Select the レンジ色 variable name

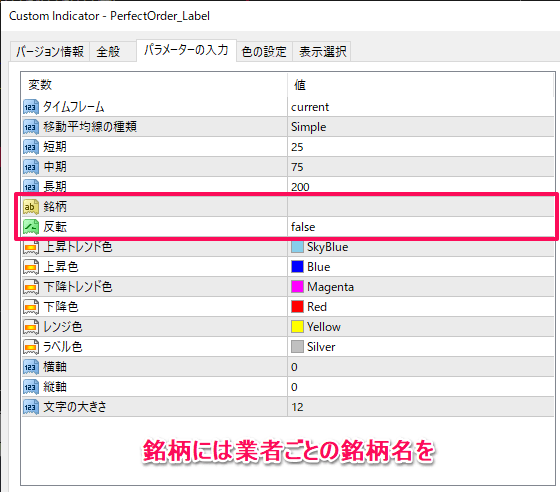coord(62,327)
